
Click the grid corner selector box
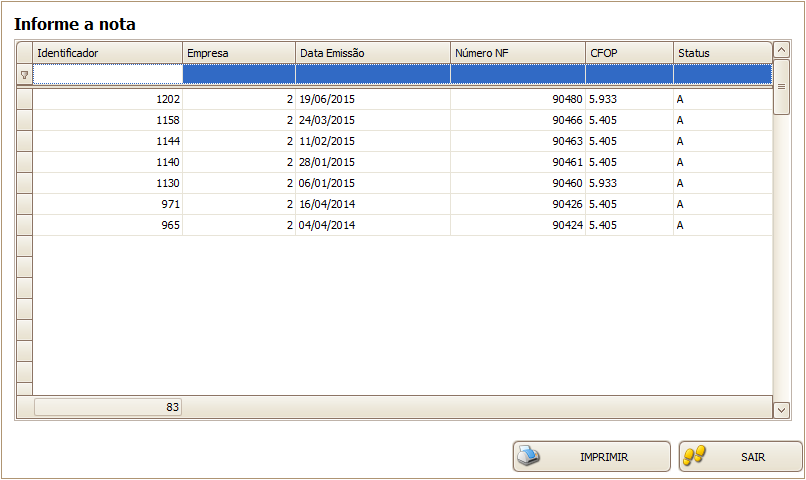pyautogui.click(x=24, y=52)
